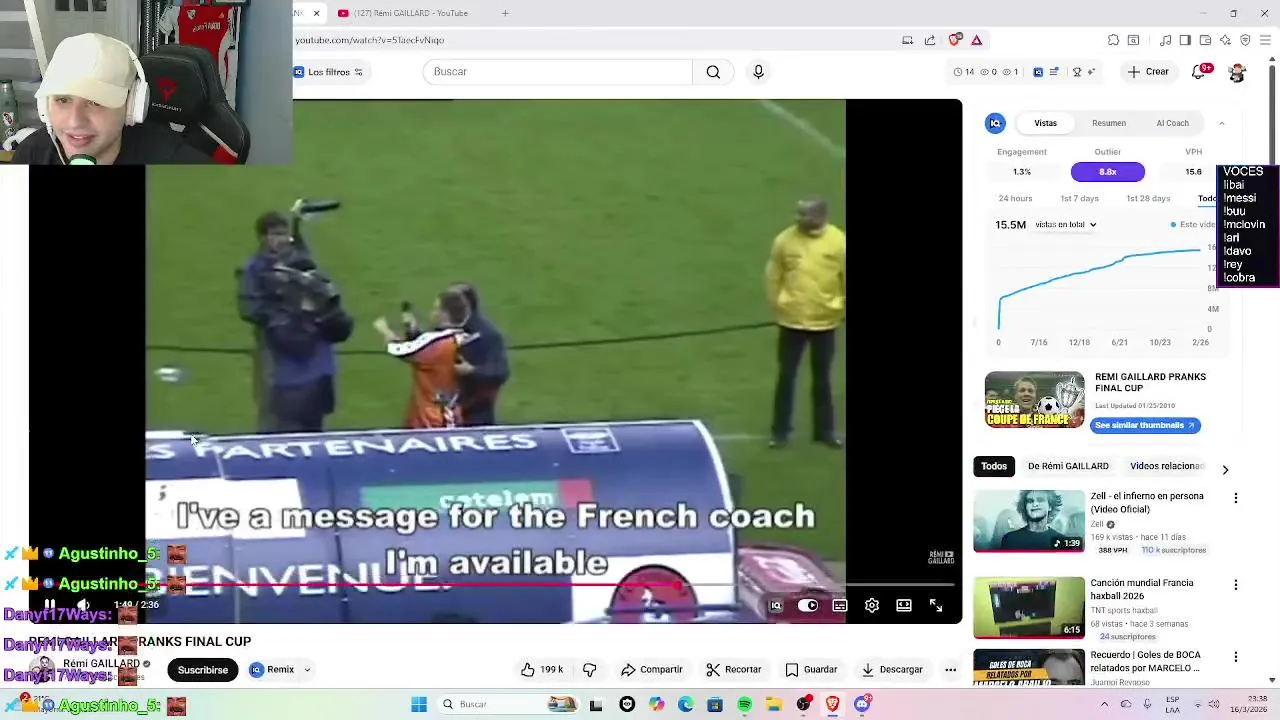
Task: Open Spotify from the taskbar
Action: 745,705
